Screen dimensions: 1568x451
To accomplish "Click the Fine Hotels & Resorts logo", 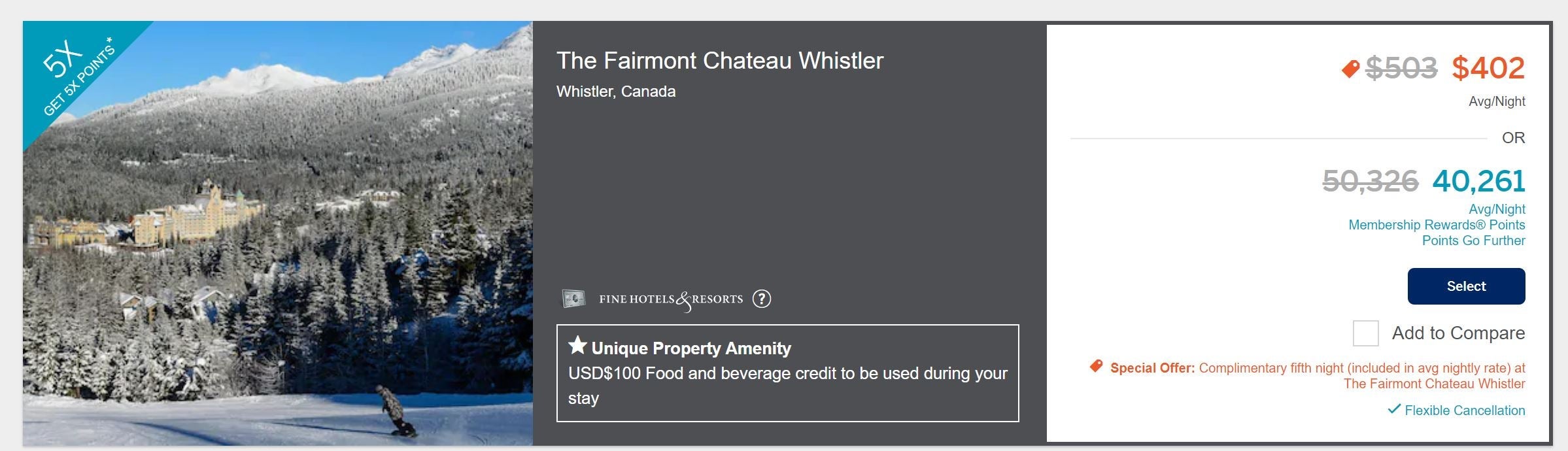I will coord(671,299).
